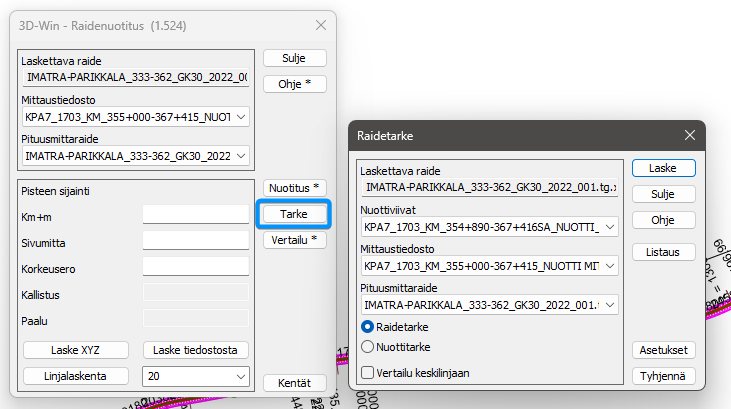Choose the Nuottitarke radio option
This screenshot has height=409, width=731.
click(x=368, y=346)
